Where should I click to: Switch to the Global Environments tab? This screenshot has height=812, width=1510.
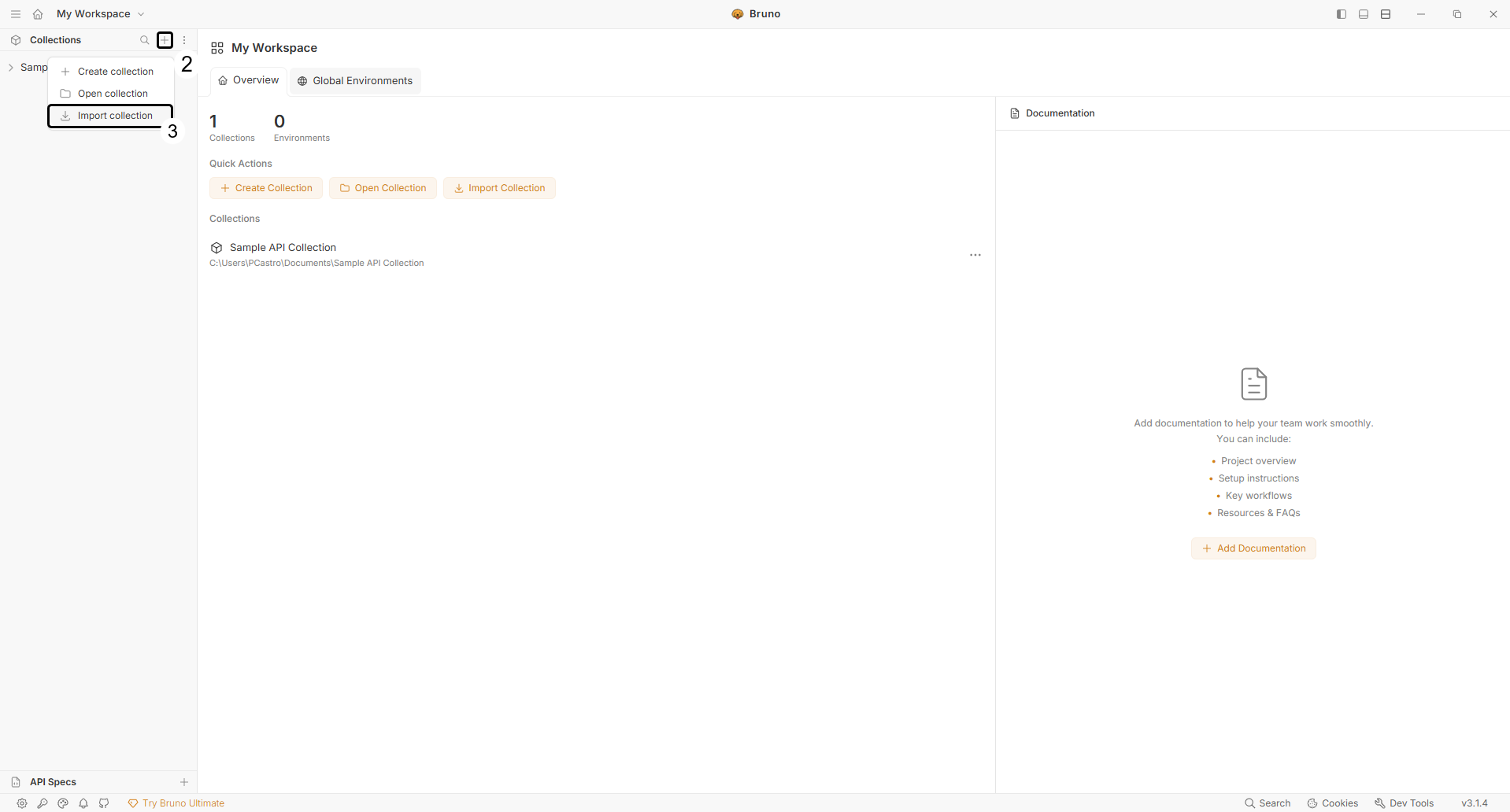click(355, 81)
